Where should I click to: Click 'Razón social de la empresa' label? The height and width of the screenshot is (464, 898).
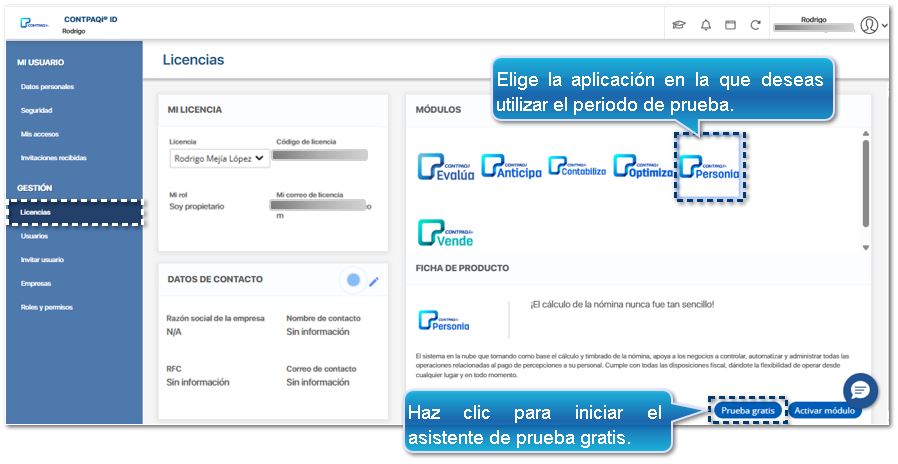tap(215, 318)
